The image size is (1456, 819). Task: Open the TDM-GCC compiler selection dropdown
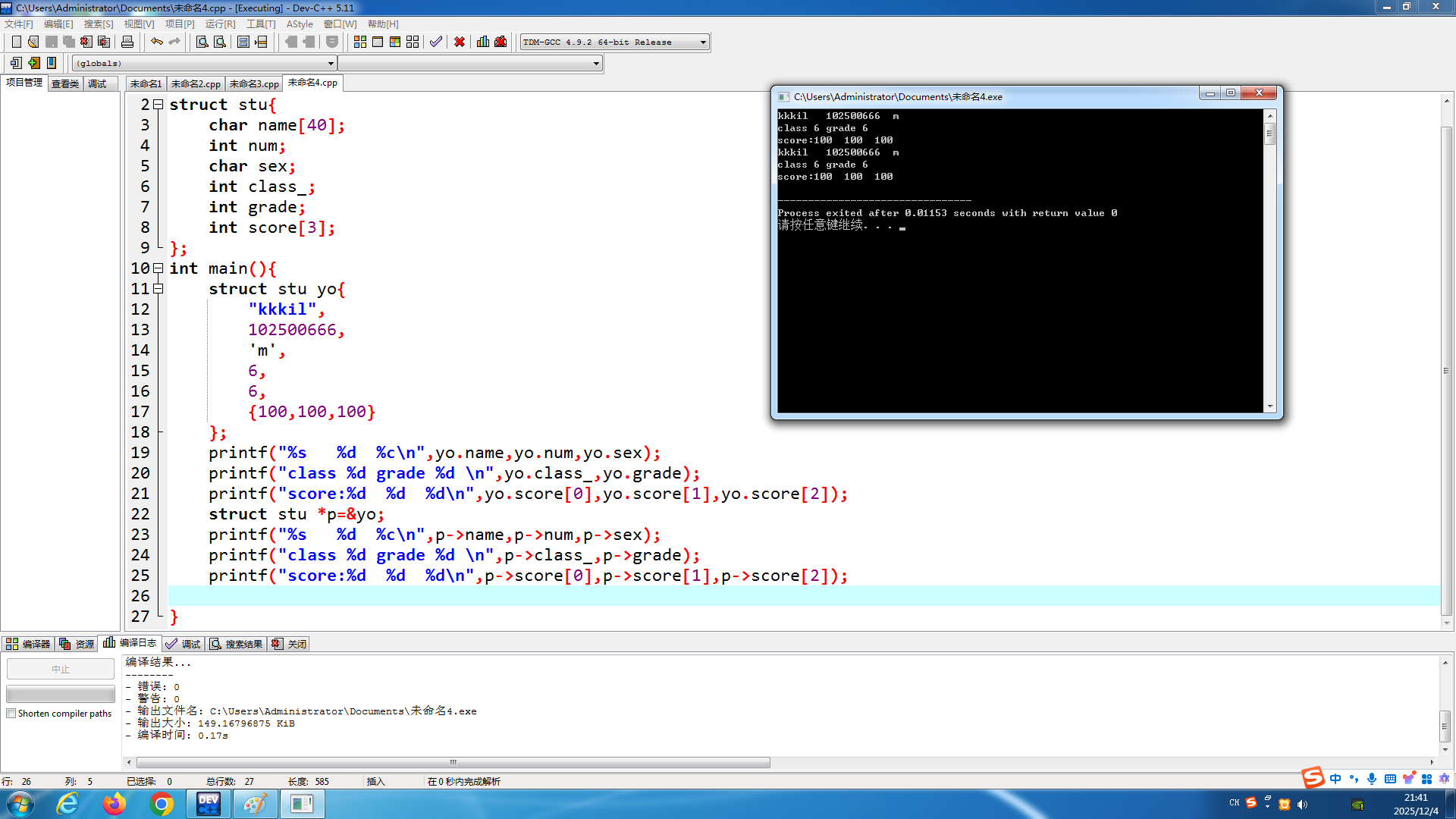pyautogui.click(x=703, y=42)
